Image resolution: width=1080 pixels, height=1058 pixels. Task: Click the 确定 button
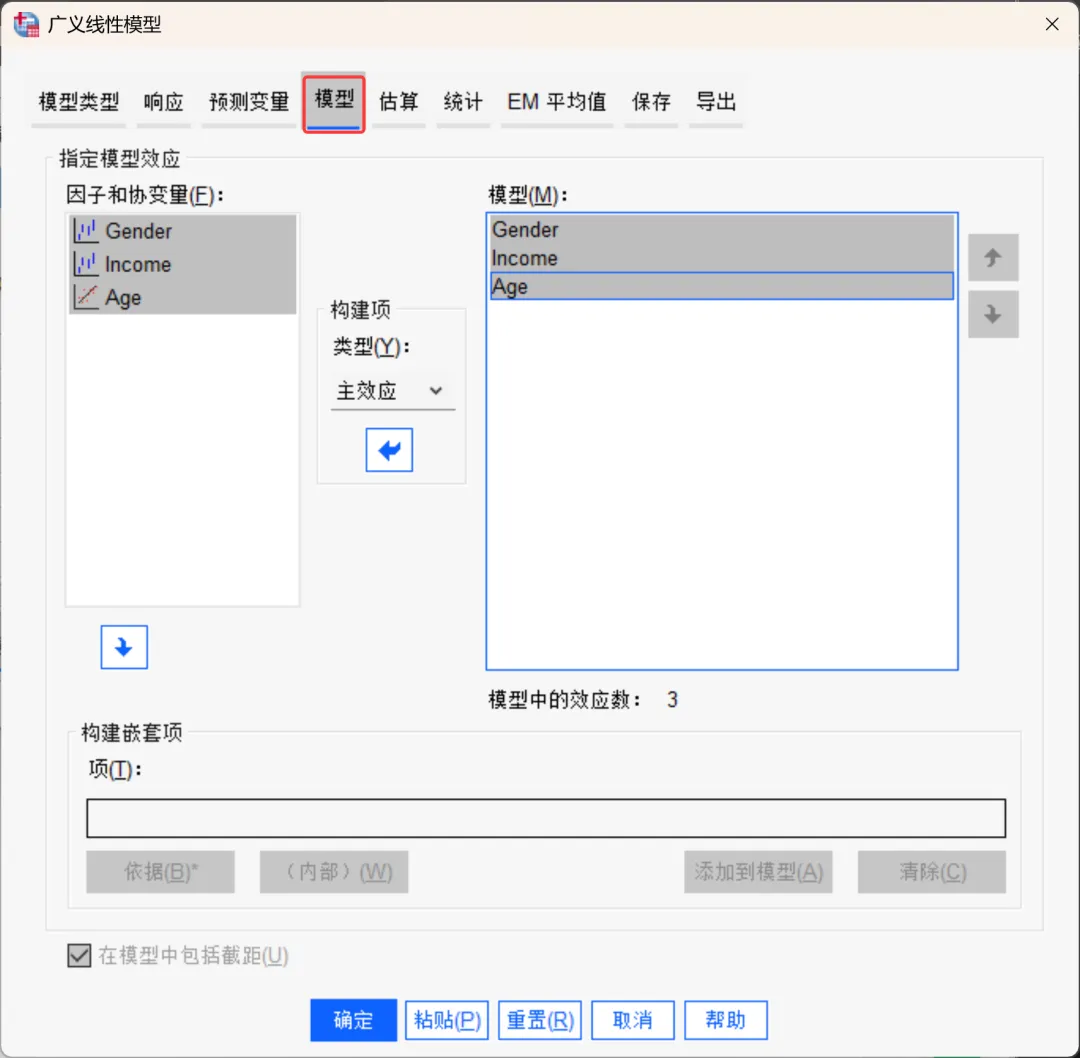353,1019
